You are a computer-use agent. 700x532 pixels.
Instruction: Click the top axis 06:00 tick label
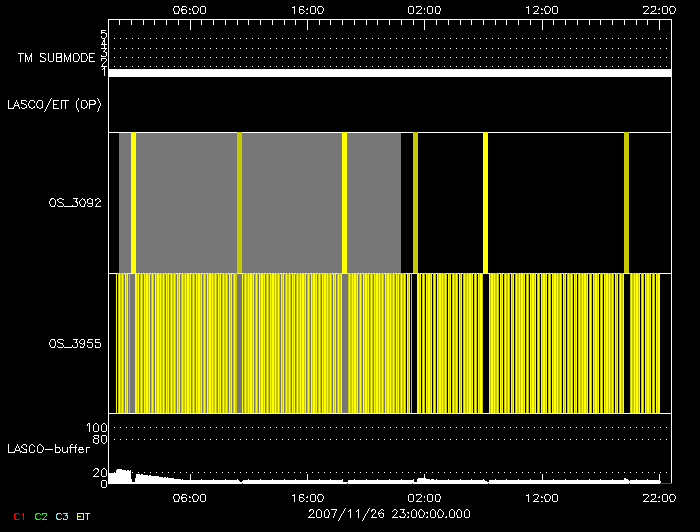point(189,9)
